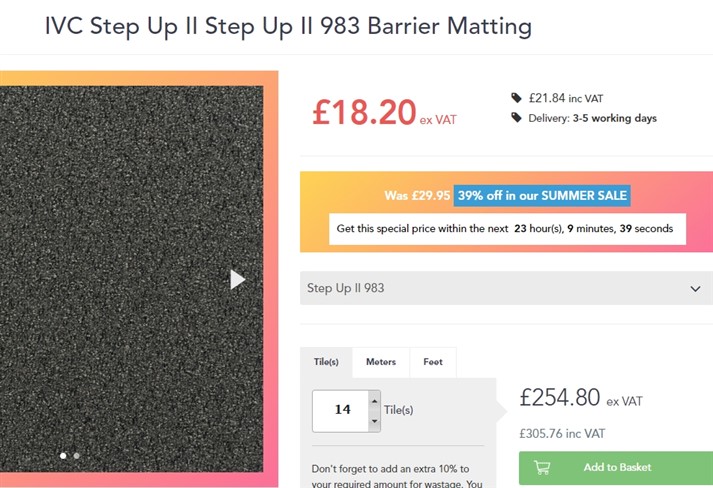Screen dimensions: 713x488
Task: Switch to the Tile(s) tab
Action: [326, 362]
